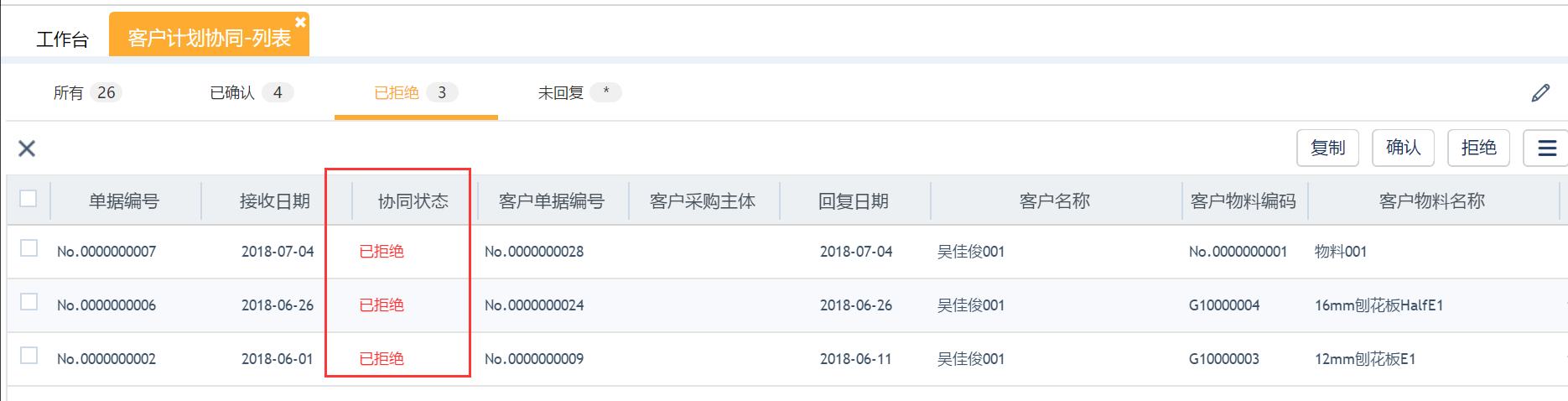Click the 确认 button
Screen dimensions: 1568x401
[x=1403, y=148]
